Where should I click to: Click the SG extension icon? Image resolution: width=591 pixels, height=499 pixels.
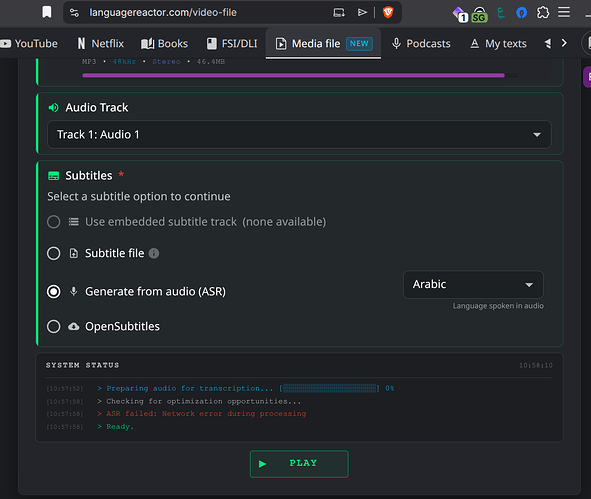(479, 14)
